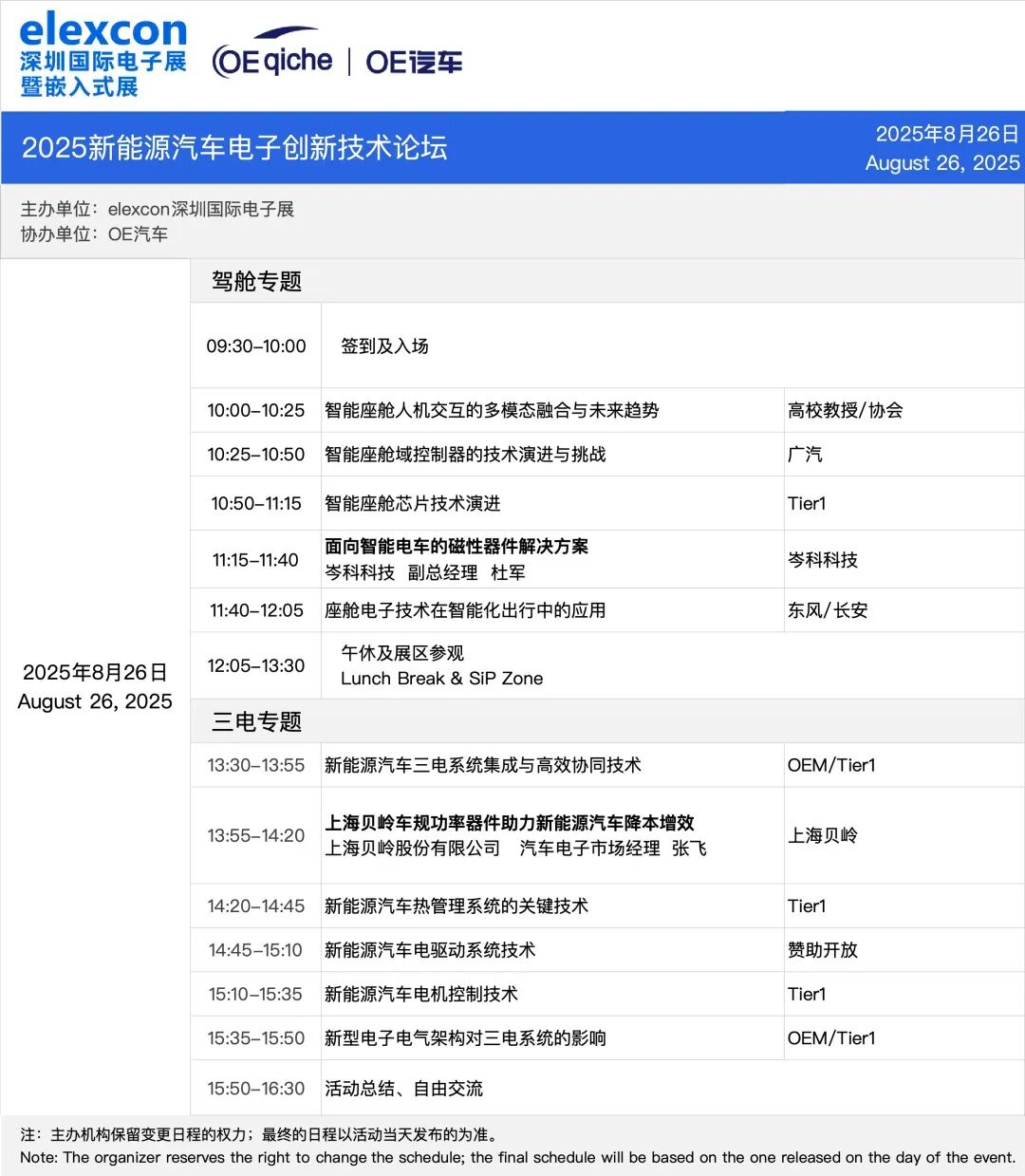The width and height of the screenshot is (1025, 1176).
Task: Click time slot 10:50–11:15
Action: pos(256,503)
